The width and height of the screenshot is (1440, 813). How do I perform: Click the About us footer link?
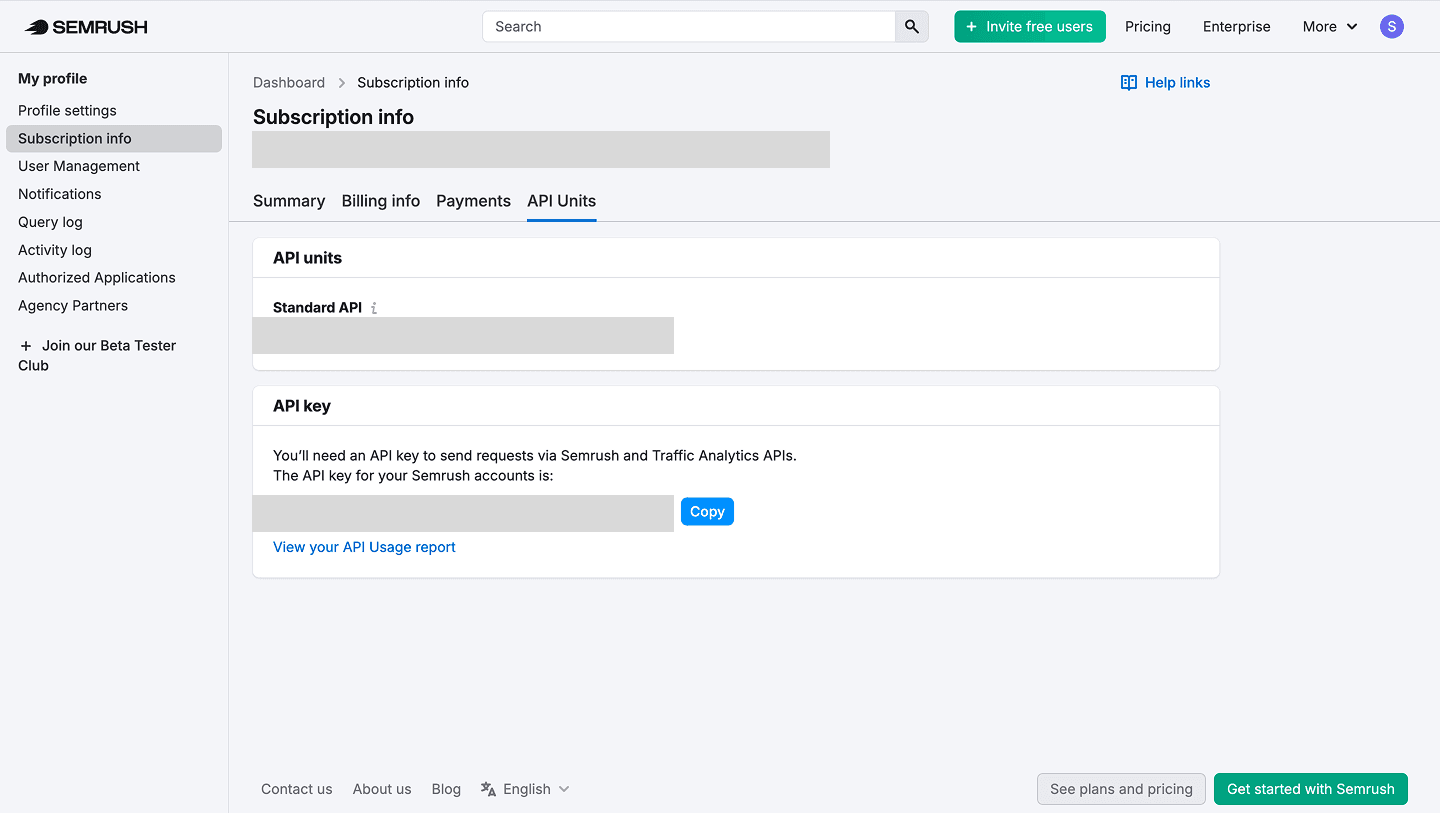click(x=382, y=789)
